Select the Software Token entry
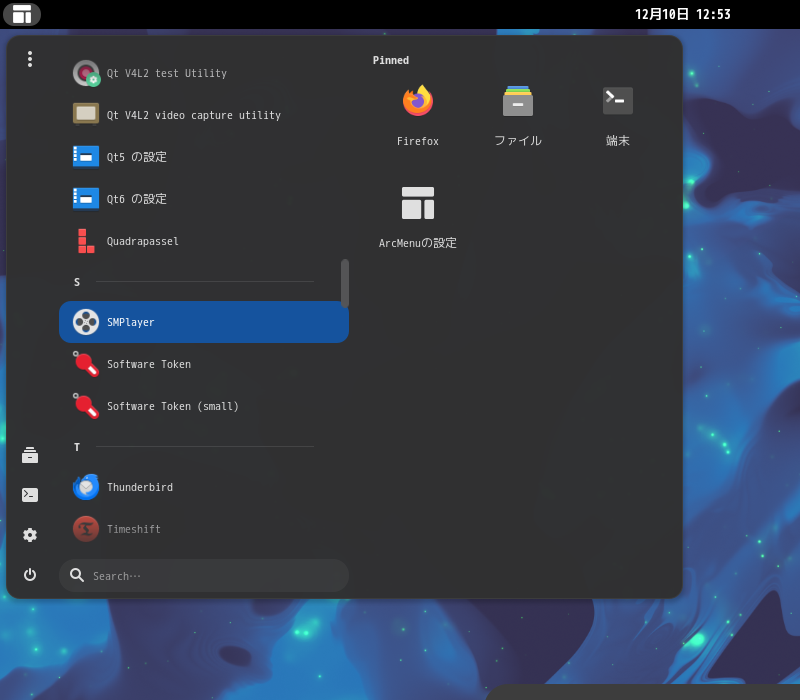This screenshot has height=700, width=800. [86, 364]
